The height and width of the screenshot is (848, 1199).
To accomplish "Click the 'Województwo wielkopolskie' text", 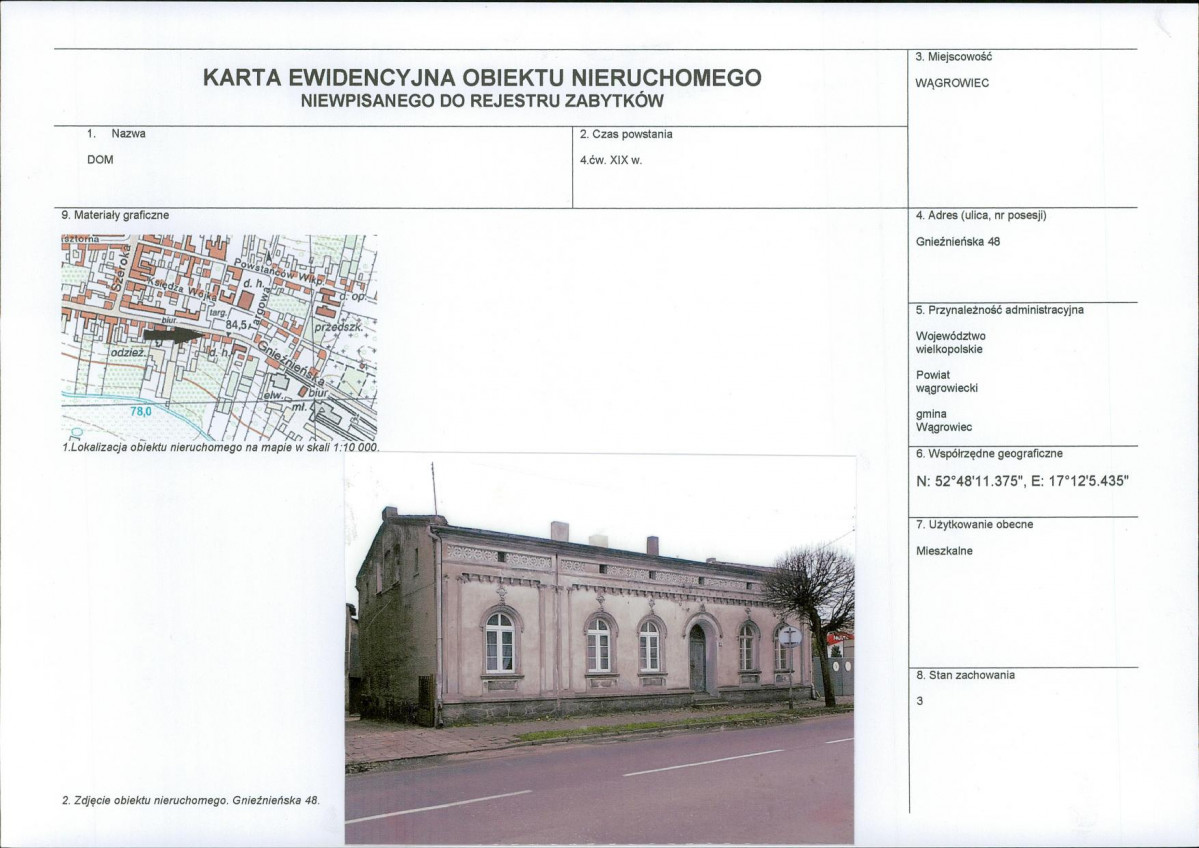I will click(950, 343).
